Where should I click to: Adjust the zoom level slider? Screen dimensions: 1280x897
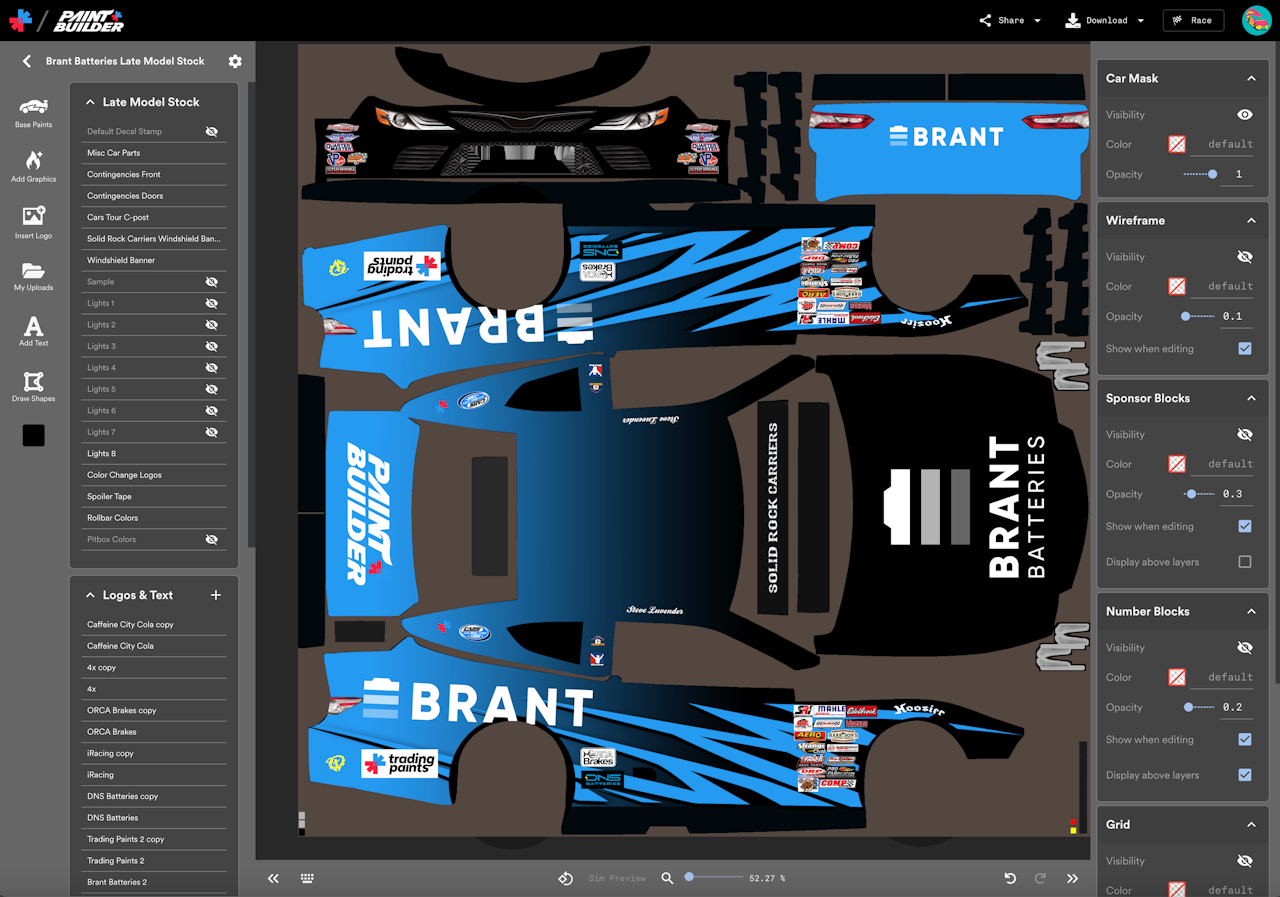(x=714, y=877)
